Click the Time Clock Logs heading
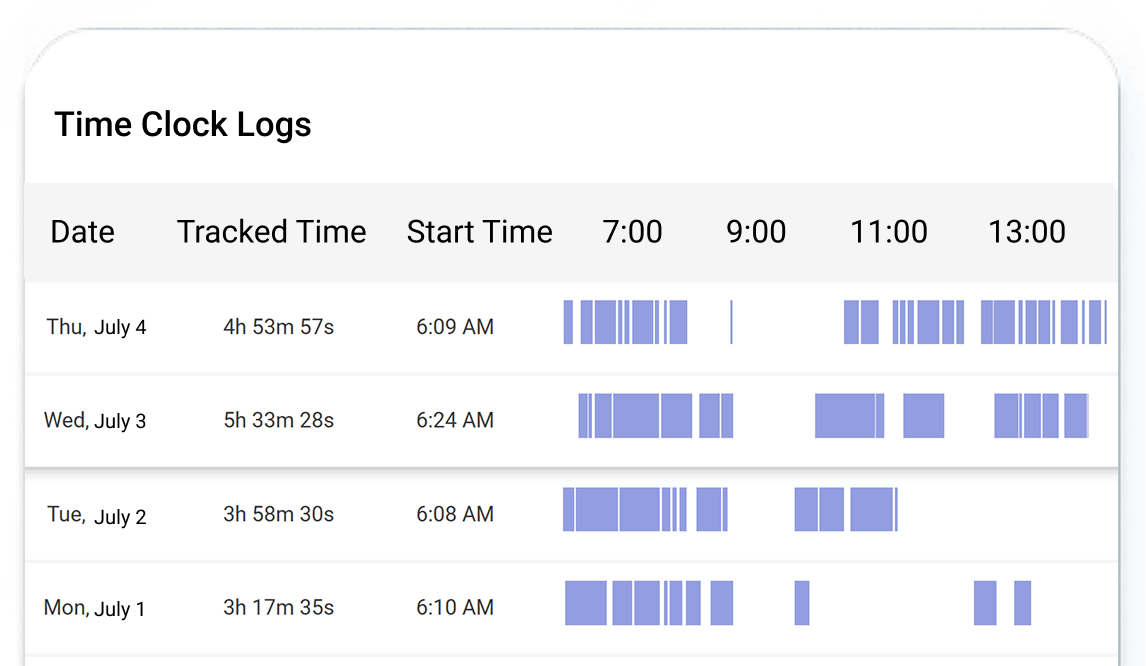The width and height of the screenshot is (1146, 666). (183, 125)
